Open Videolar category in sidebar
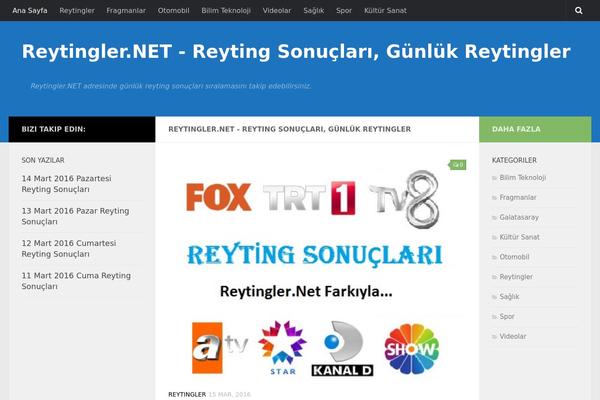 [513, 336]
